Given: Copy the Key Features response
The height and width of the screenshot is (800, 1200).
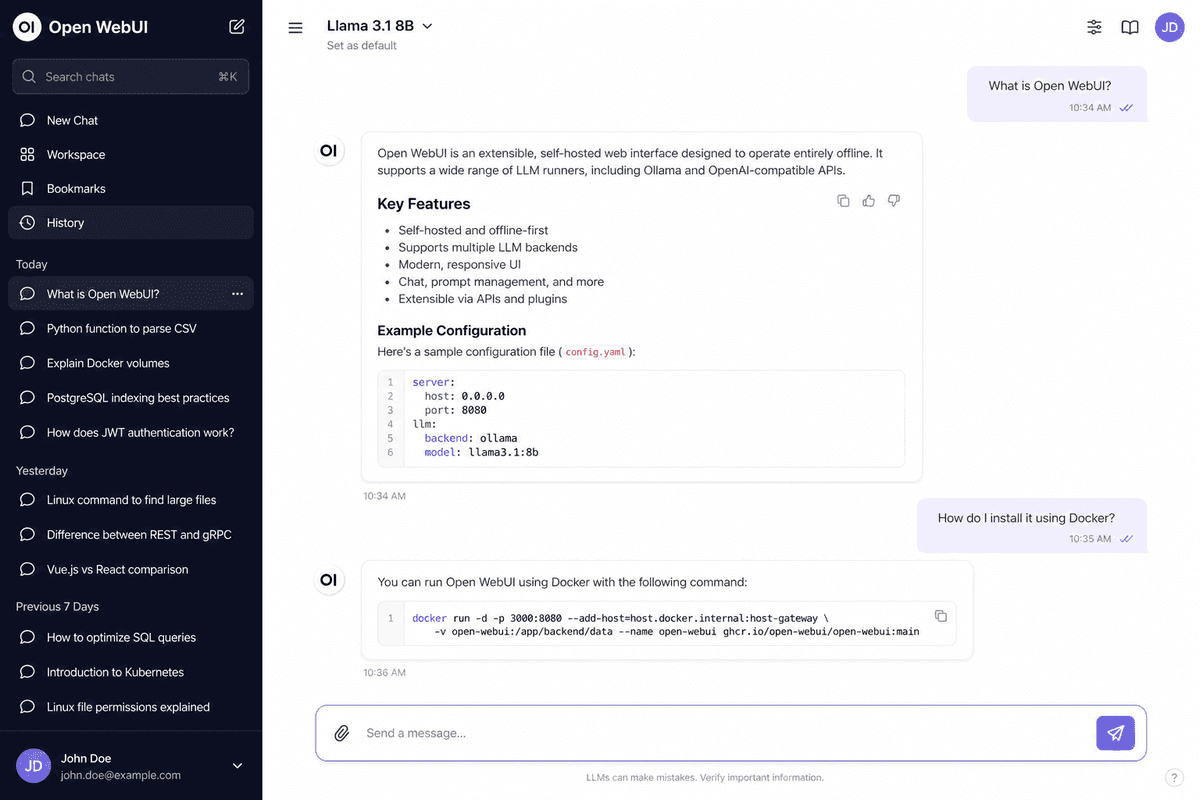Looking at the screenshot, I should click(x=843, y=201).
